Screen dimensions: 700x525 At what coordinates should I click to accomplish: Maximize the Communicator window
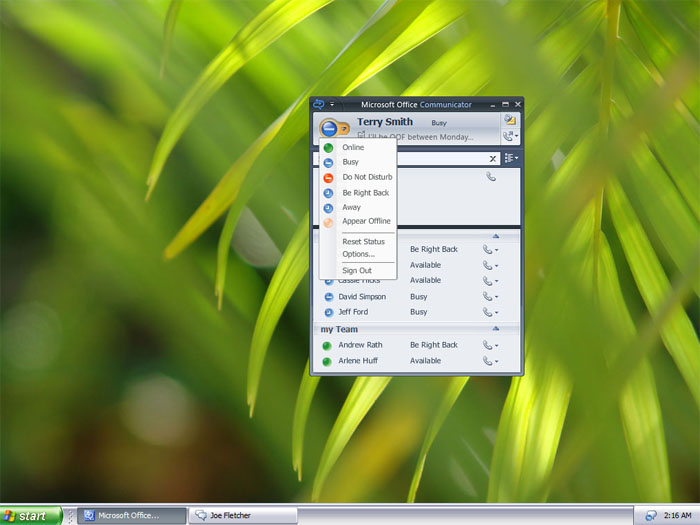pos(505,104)
